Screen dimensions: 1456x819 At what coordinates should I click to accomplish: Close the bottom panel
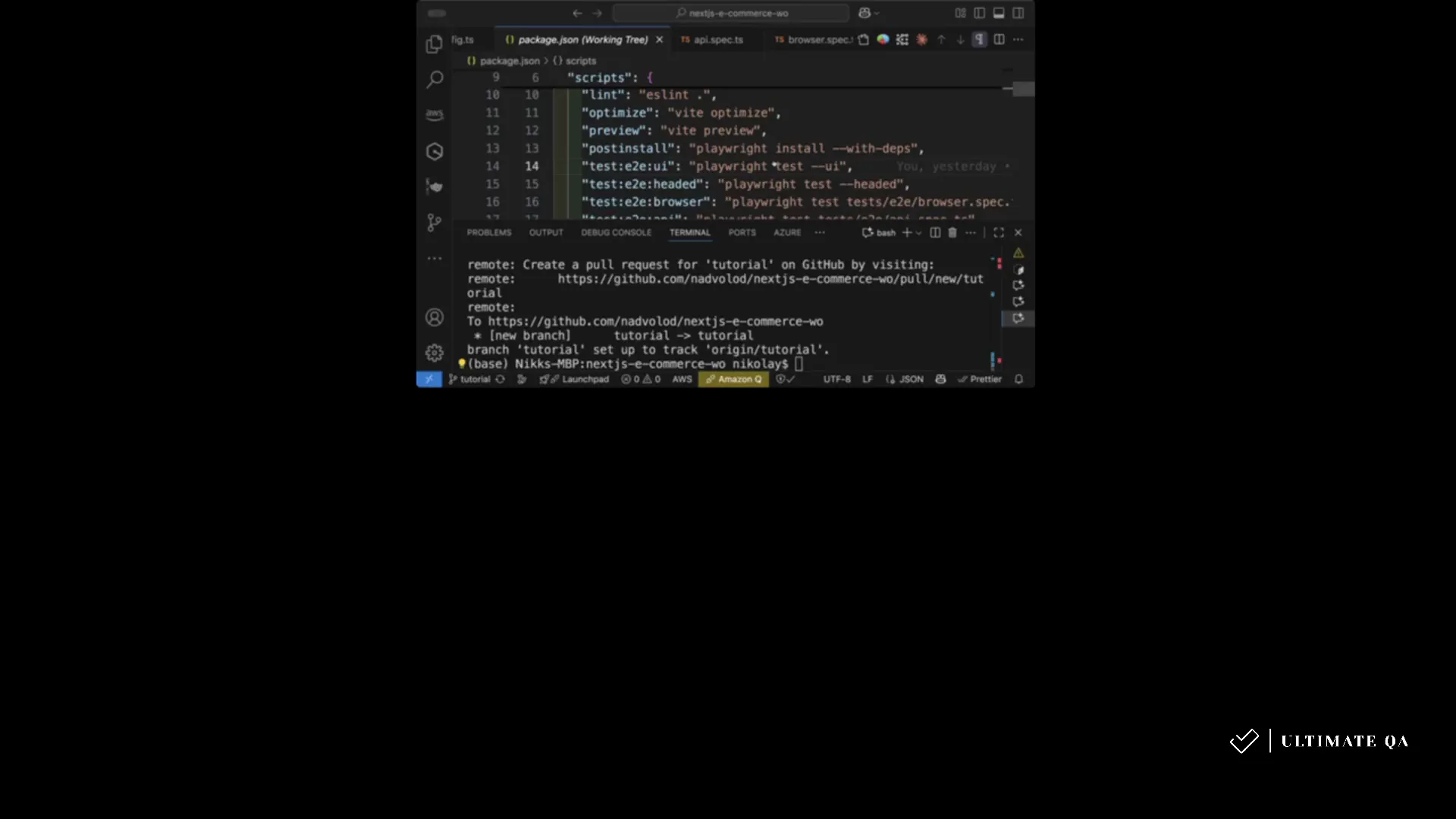1018,233
